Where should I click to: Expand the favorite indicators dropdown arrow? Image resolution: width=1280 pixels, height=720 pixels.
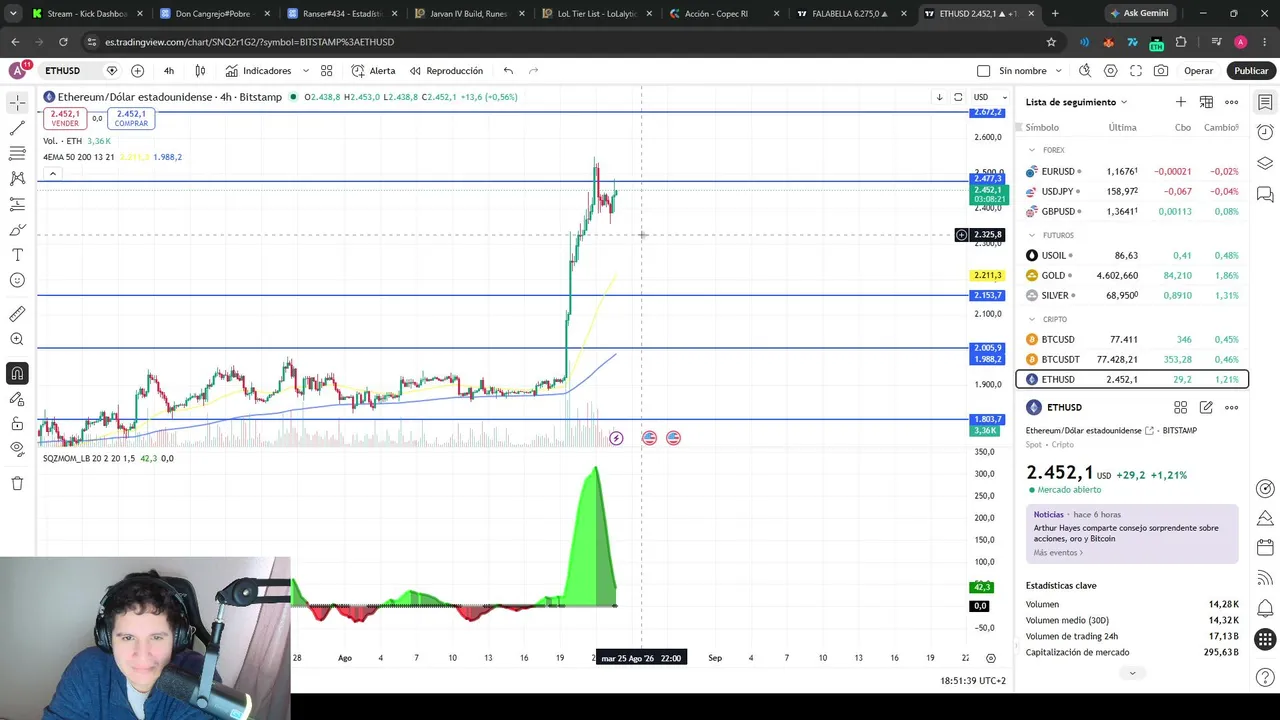pyautogui.click(x=305, y=71)
